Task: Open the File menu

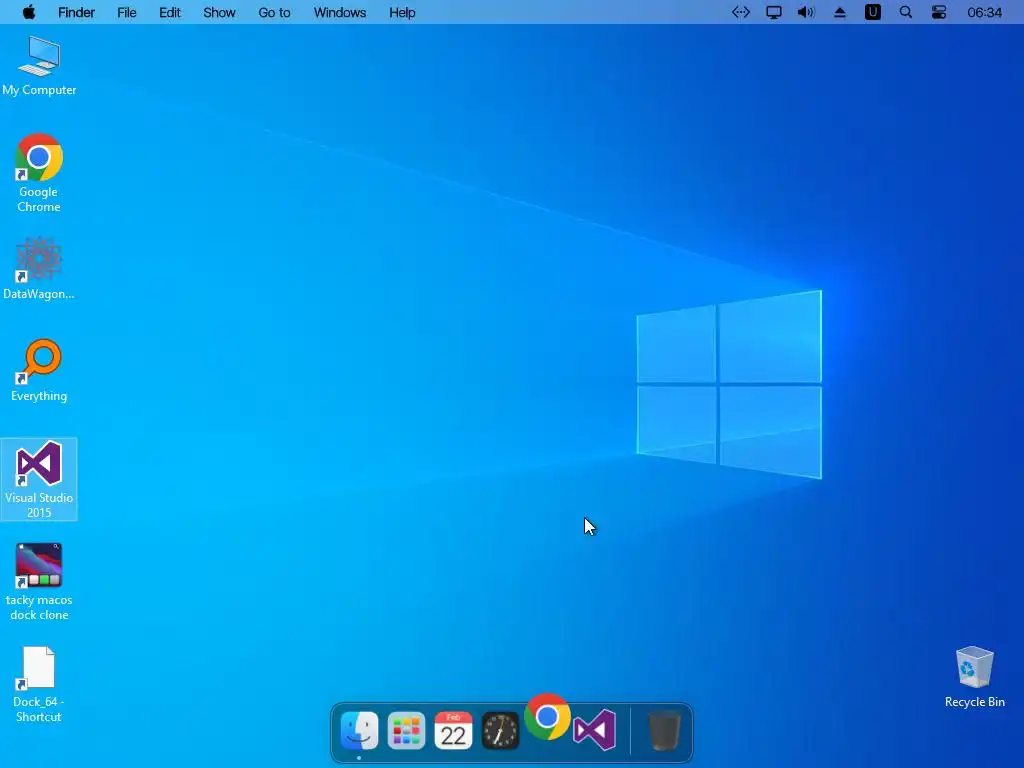Action: tap(127, 12)
